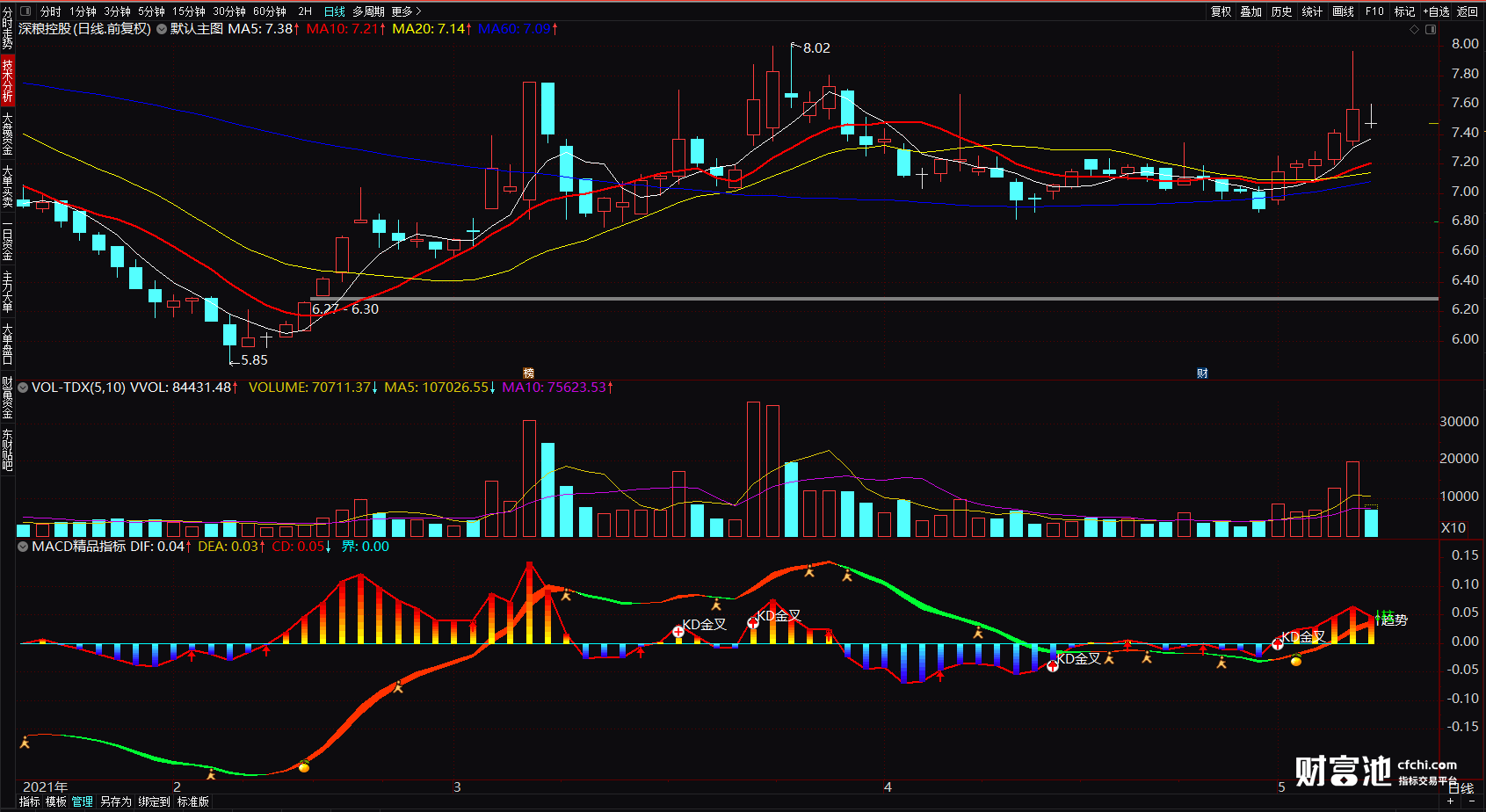Screen dimensions: 1486x812
Task: Open the 复权 adjustment menu
Action: 1221,11
